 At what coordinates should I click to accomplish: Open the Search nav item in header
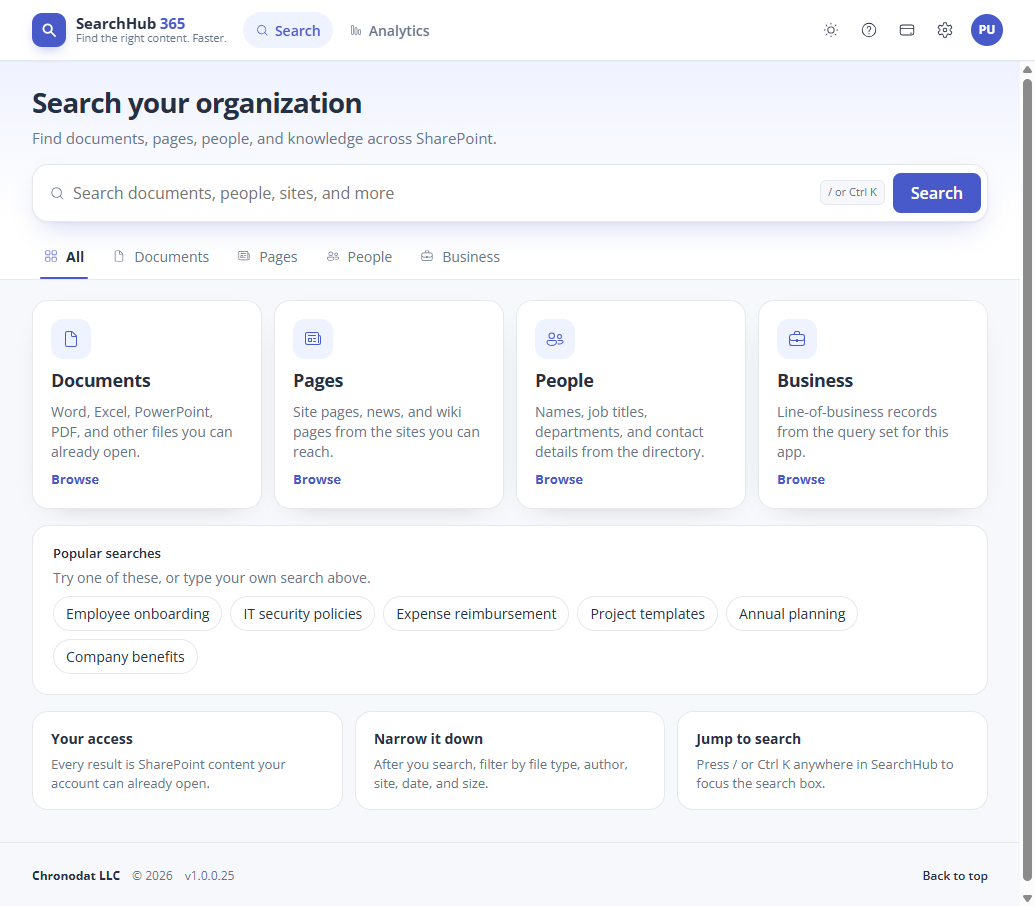pyautogui.click(x=288, y=30)
